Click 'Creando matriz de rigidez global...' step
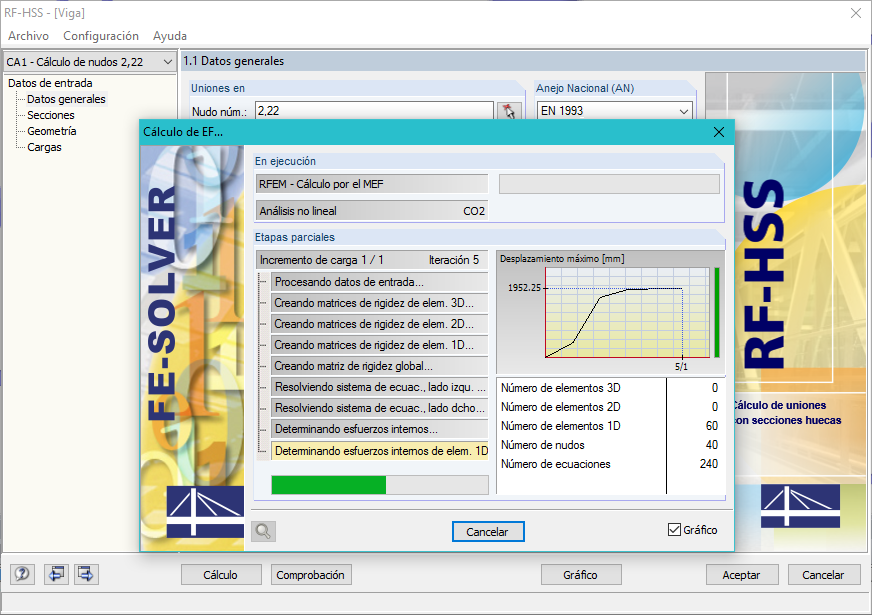The image size is (872, 615). click(379, 366)
